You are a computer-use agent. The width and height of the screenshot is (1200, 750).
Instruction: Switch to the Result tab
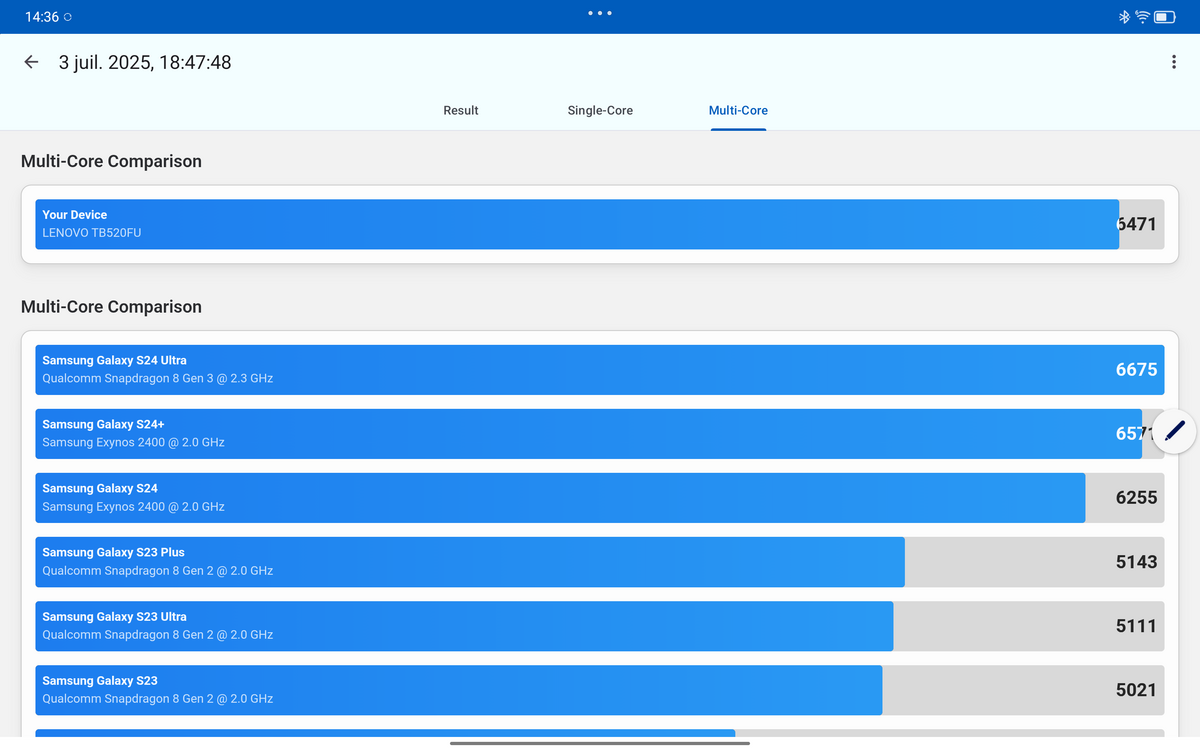tap(461, 110)
